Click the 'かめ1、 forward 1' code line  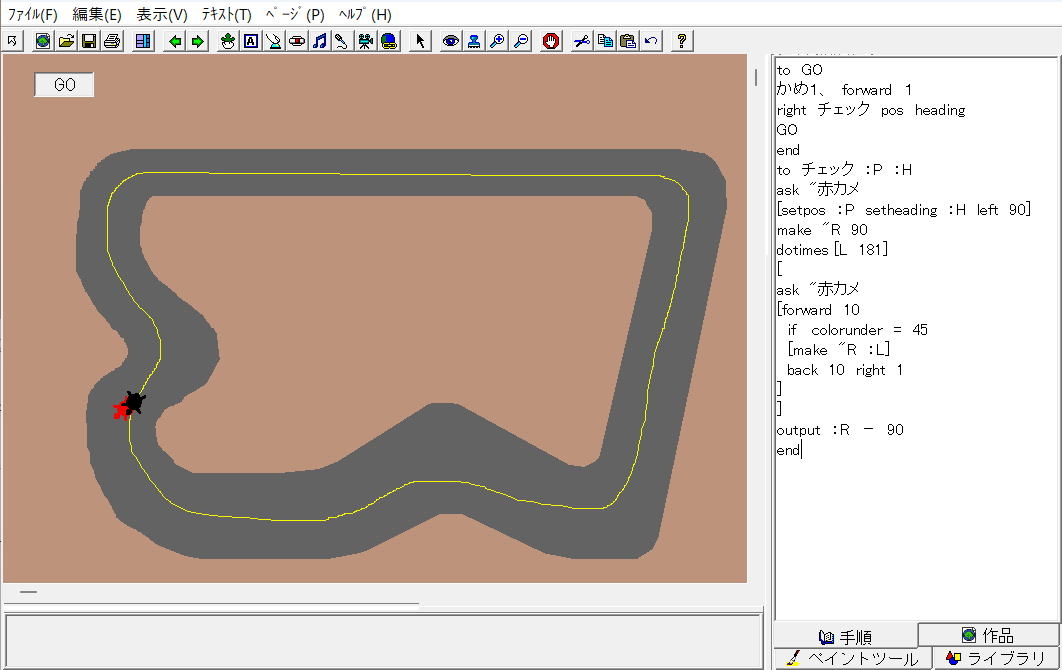tap(844, 89)
